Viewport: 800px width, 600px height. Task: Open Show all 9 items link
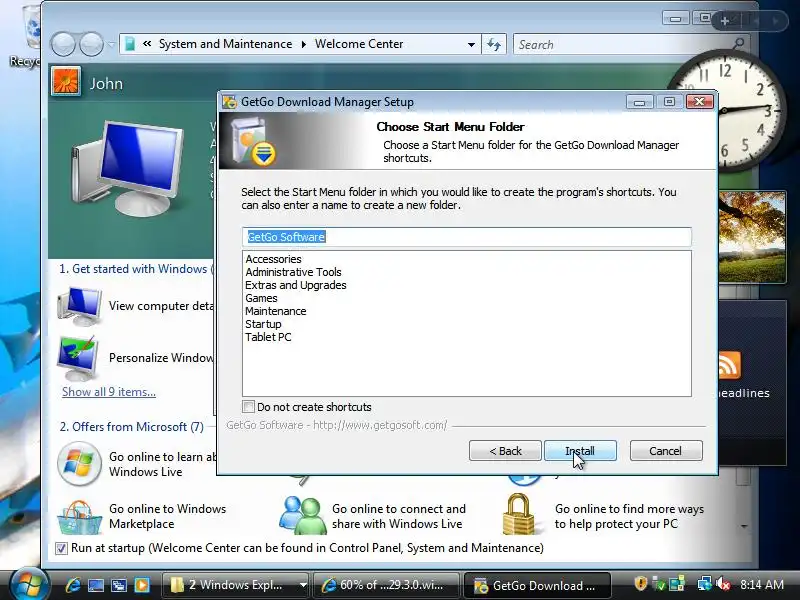point(109,392)
